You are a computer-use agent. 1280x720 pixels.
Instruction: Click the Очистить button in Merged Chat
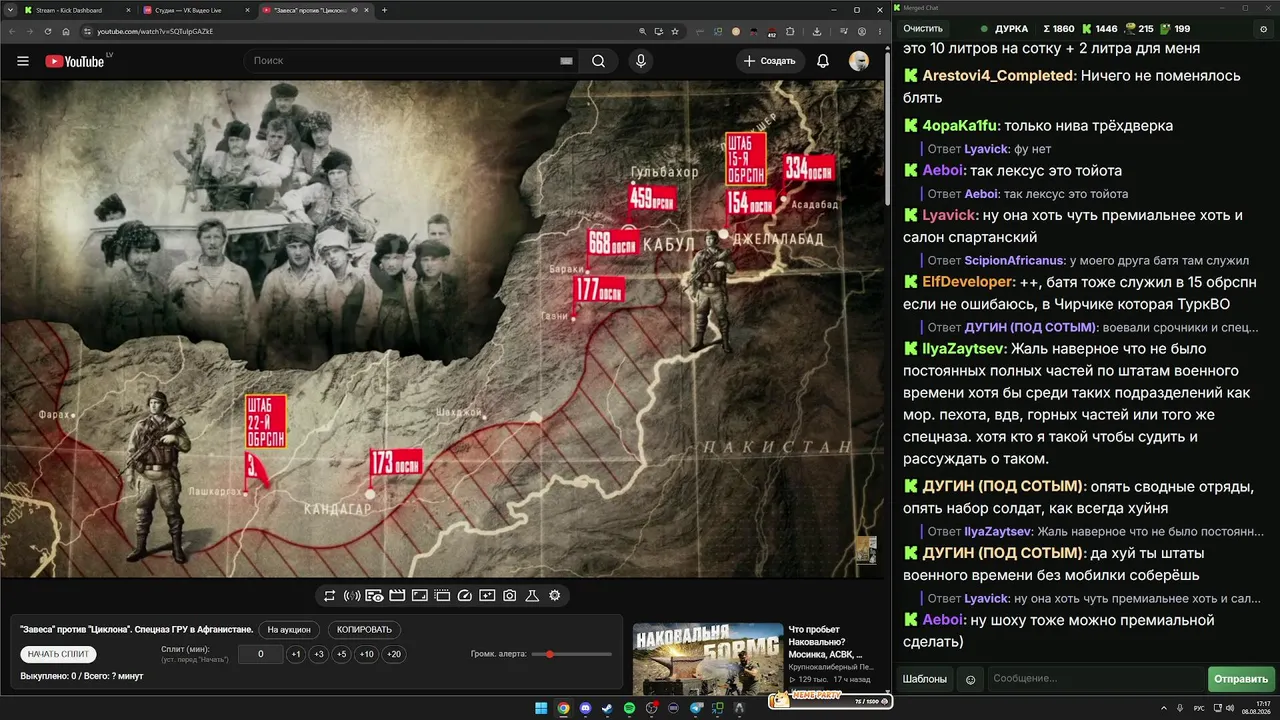923,29
